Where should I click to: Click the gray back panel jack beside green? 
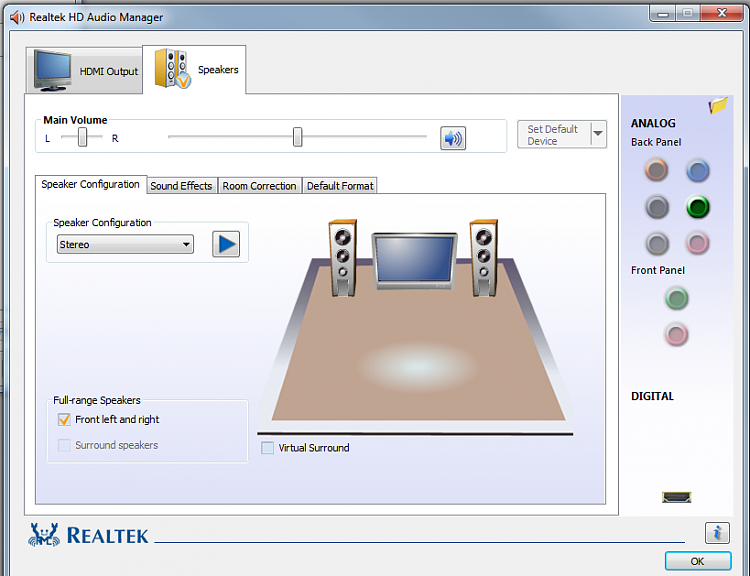click(x=657, y=207)
